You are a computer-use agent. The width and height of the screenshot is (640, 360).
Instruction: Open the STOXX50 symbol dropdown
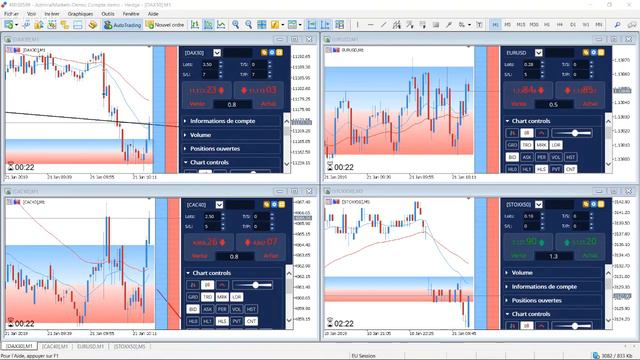pos(538,204)
